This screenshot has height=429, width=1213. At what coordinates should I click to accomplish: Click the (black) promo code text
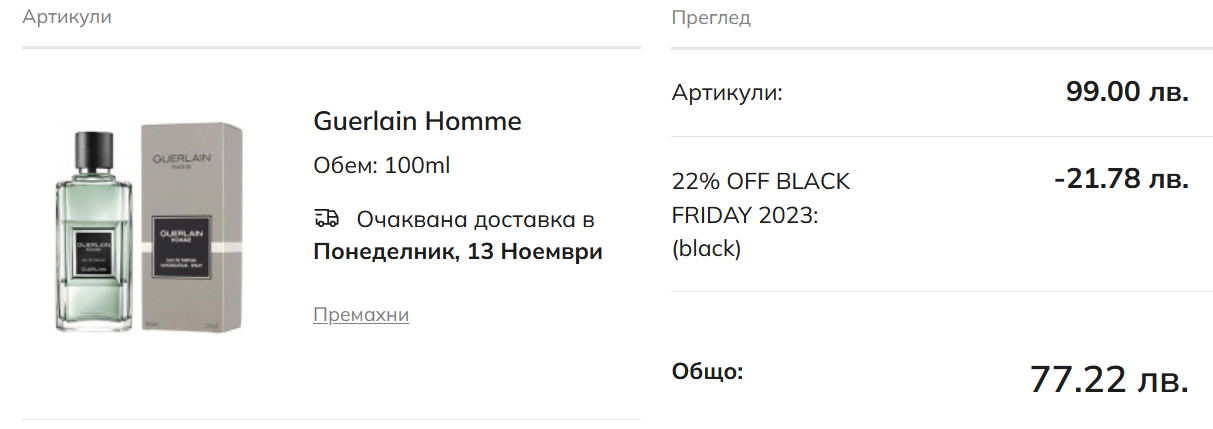click(706, 248)
